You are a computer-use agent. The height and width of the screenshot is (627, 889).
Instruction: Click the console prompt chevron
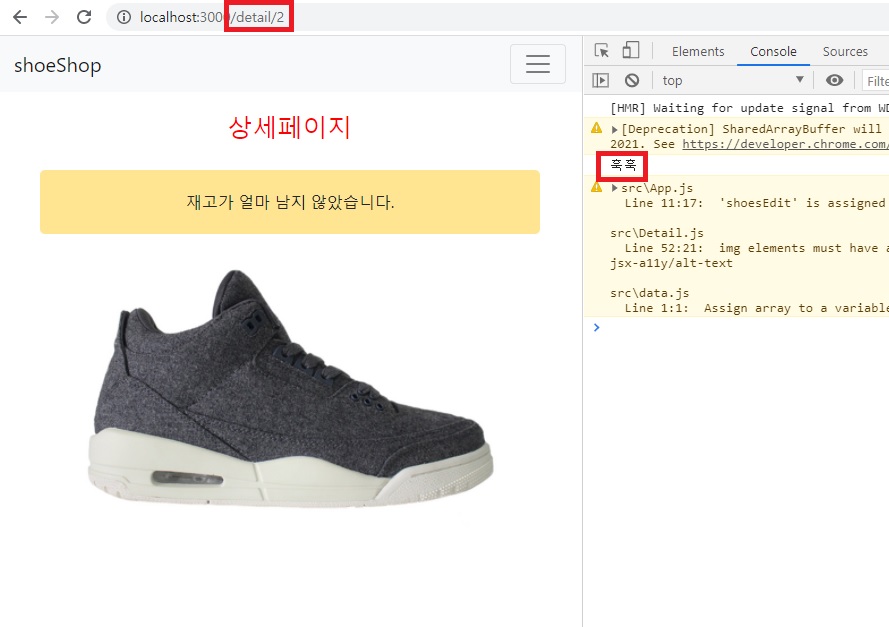(x=596, y=327)
